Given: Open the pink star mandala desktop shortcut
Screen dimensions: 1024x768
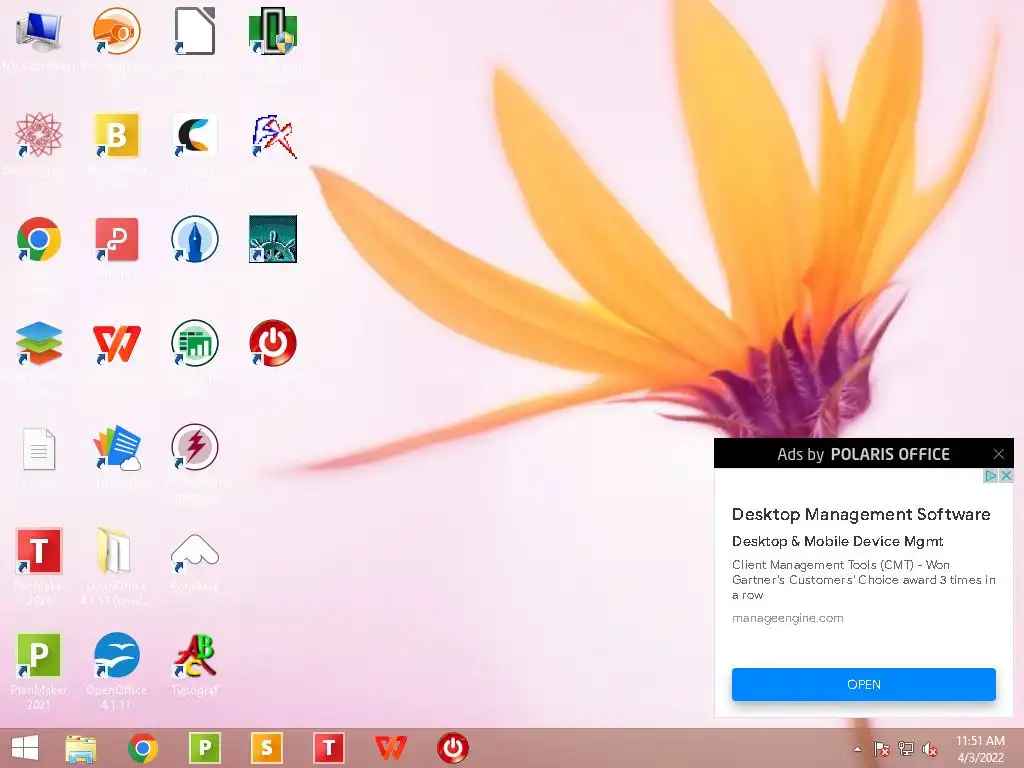Looking at the screenshot, I should 39,135.
